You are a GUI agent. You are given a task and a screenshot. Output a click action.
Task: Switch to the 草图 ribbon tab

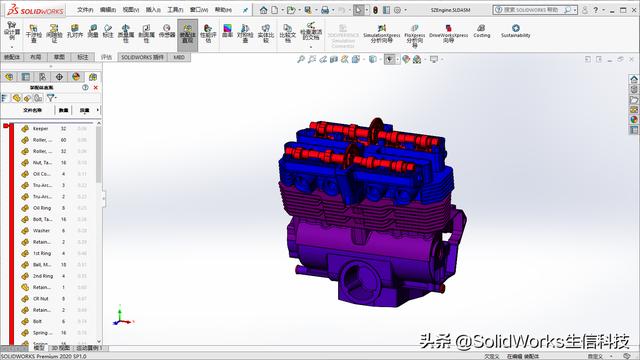coord(59,57)
